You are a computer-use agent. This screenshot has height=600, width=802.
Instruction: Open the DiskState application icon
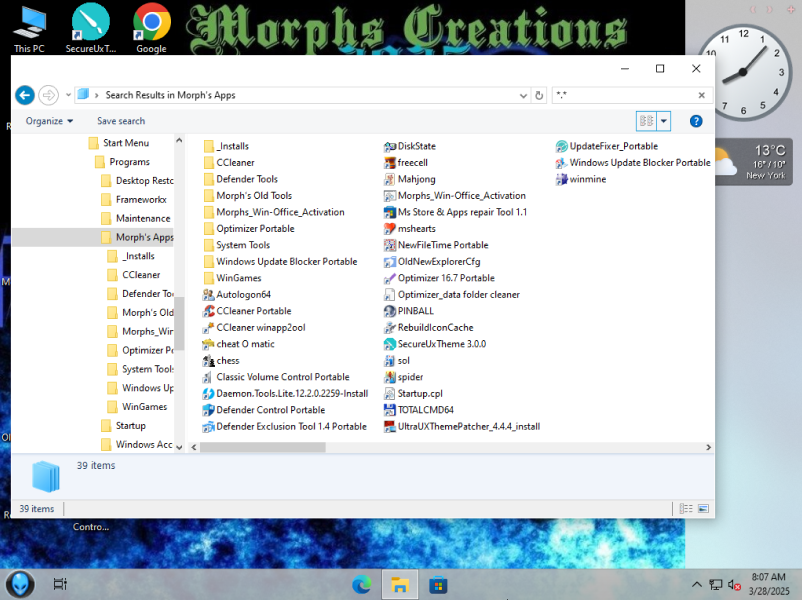coord(390,146)
